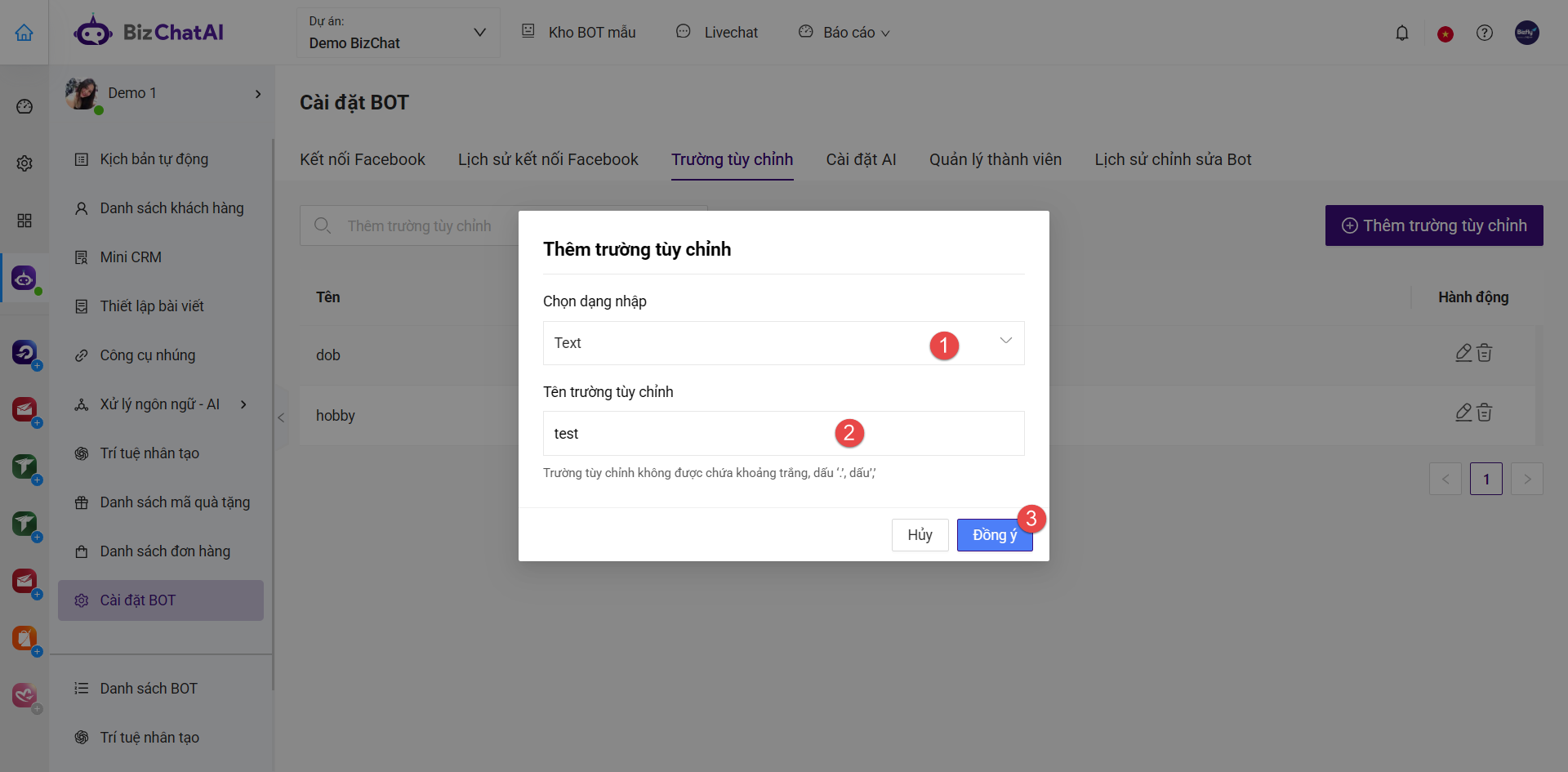Collapse the sidebar using the arrow handle
The image size is (1568, 772).
(x=281, y=417)
